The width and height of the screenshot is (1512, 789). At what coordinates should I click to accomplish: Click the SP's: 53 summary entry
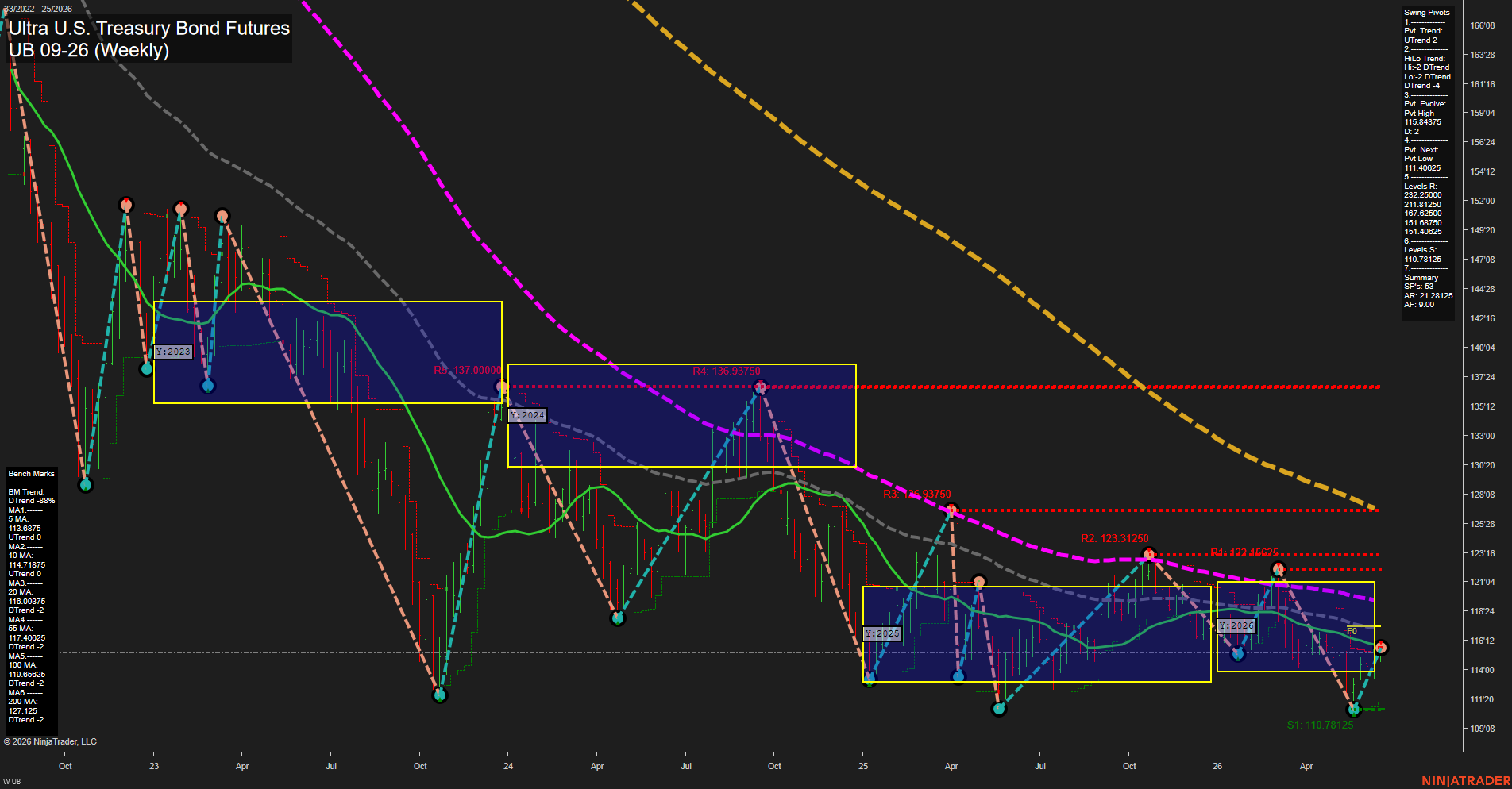pos(1418,287)
